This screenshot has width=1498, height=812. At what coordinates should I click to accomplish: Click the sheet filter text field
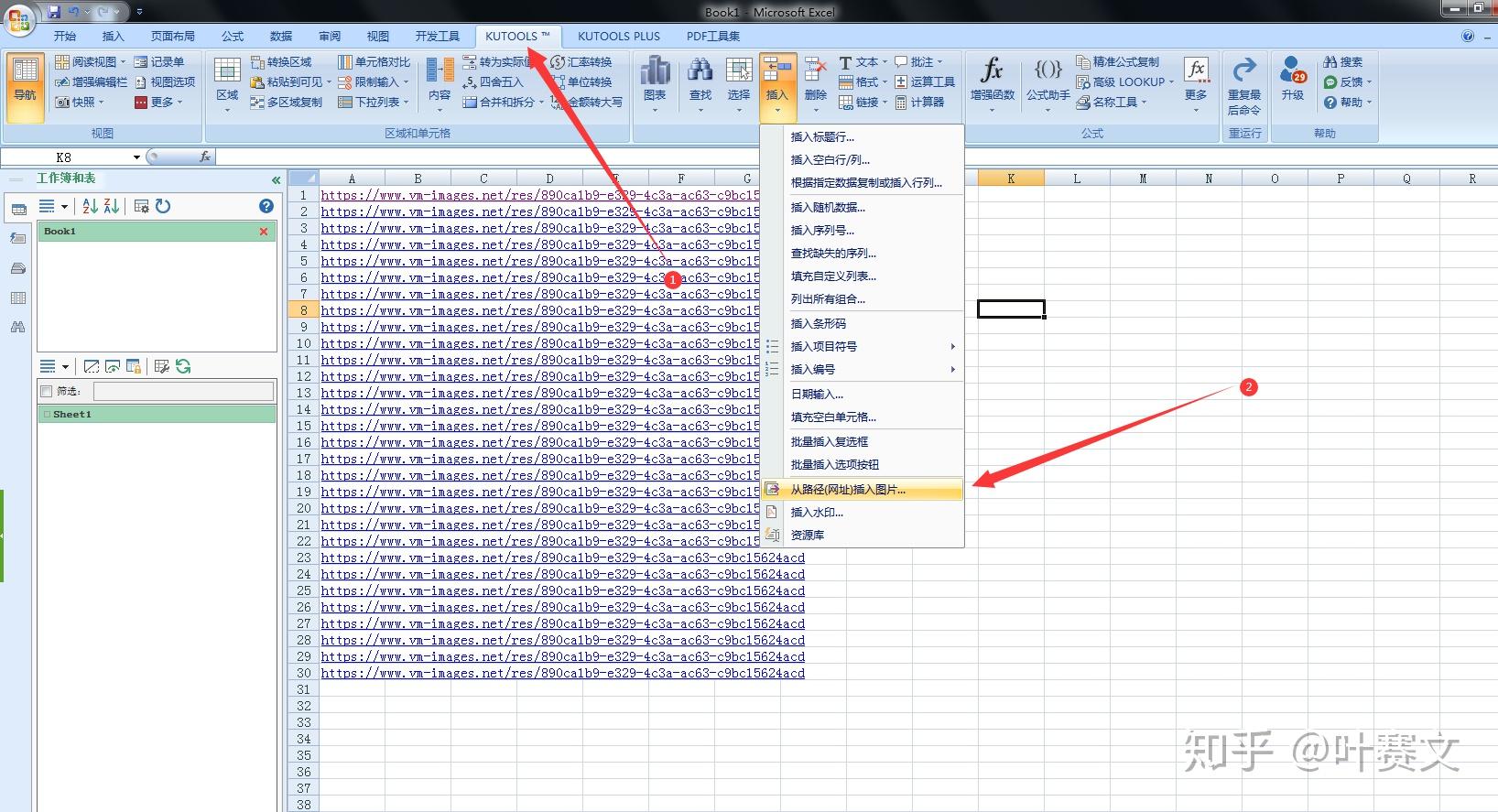click(x=183, y=391)
